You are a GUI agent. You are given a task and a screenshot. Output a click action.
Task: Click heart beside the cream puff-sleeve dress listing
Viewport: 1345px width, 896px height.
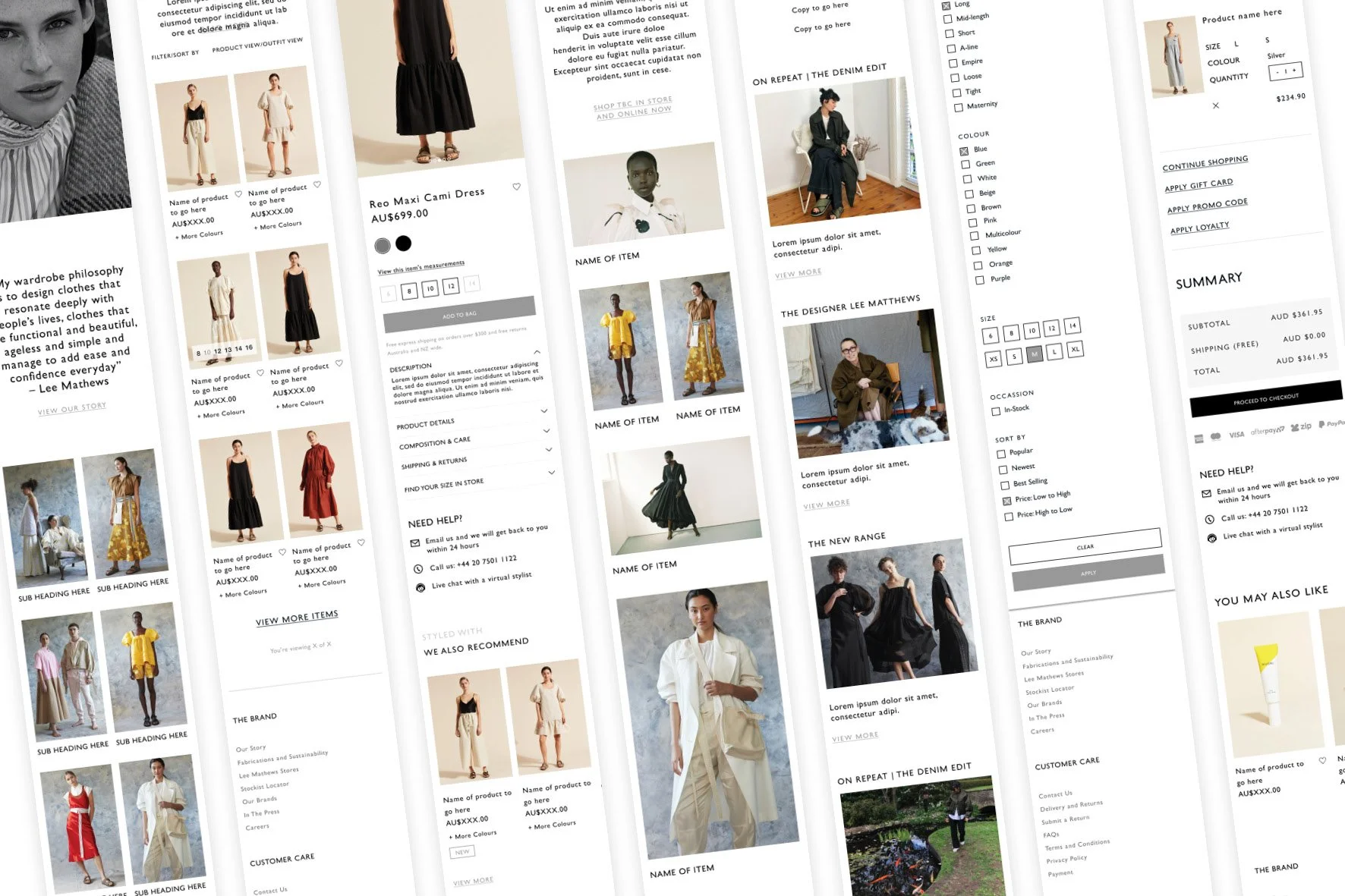click(x=317, y=184)
